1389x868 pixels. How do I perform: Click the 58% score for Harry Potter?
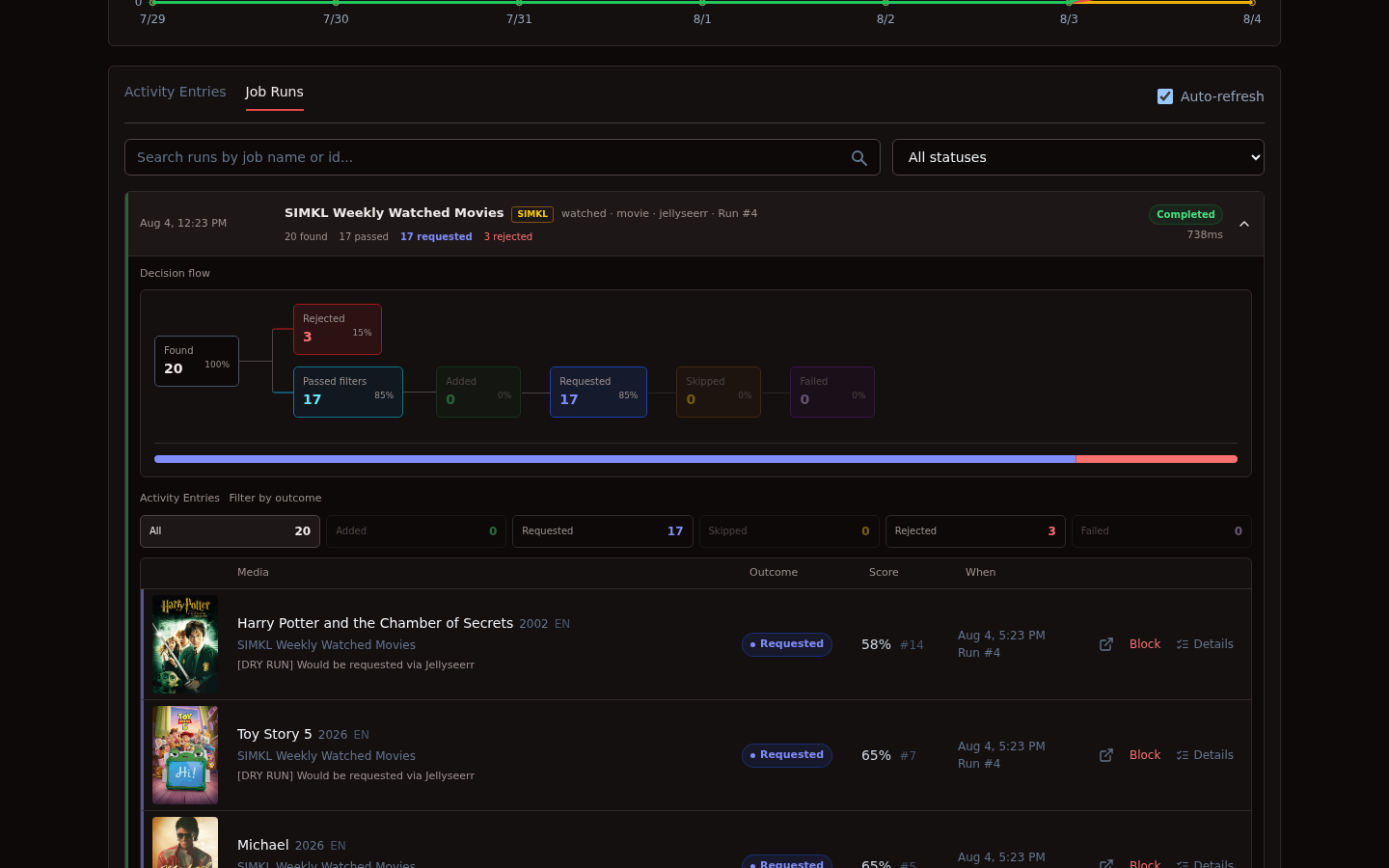point(876,644)
